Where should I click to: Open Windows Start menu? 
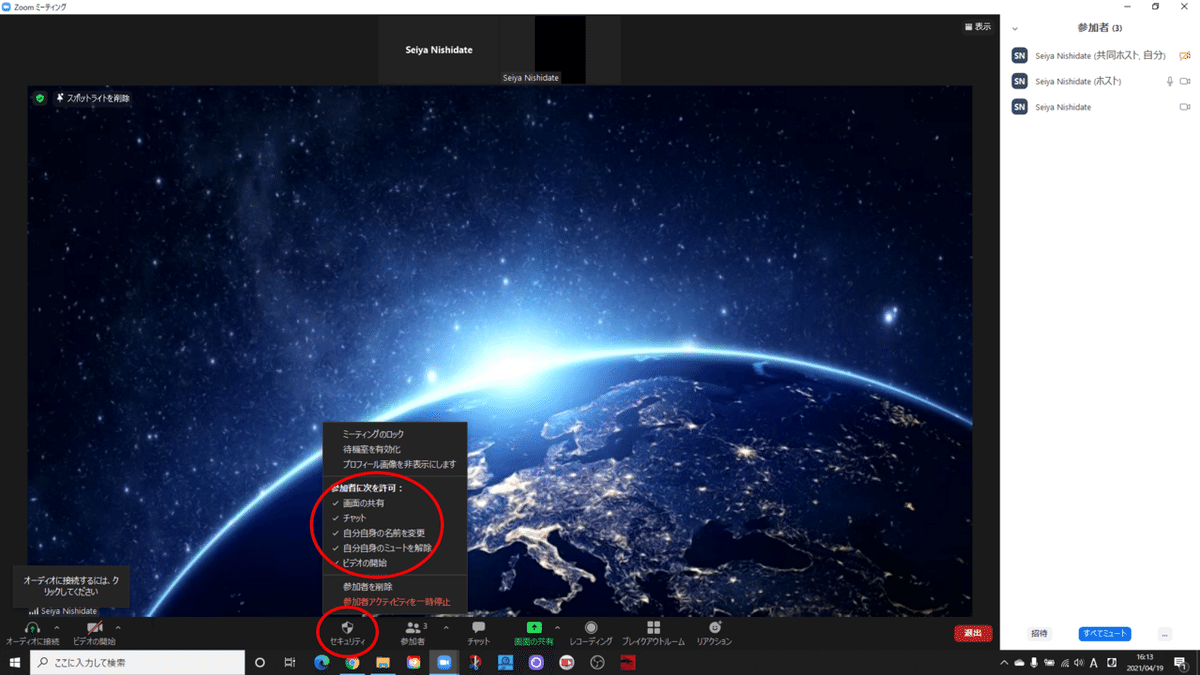point(15,662)
